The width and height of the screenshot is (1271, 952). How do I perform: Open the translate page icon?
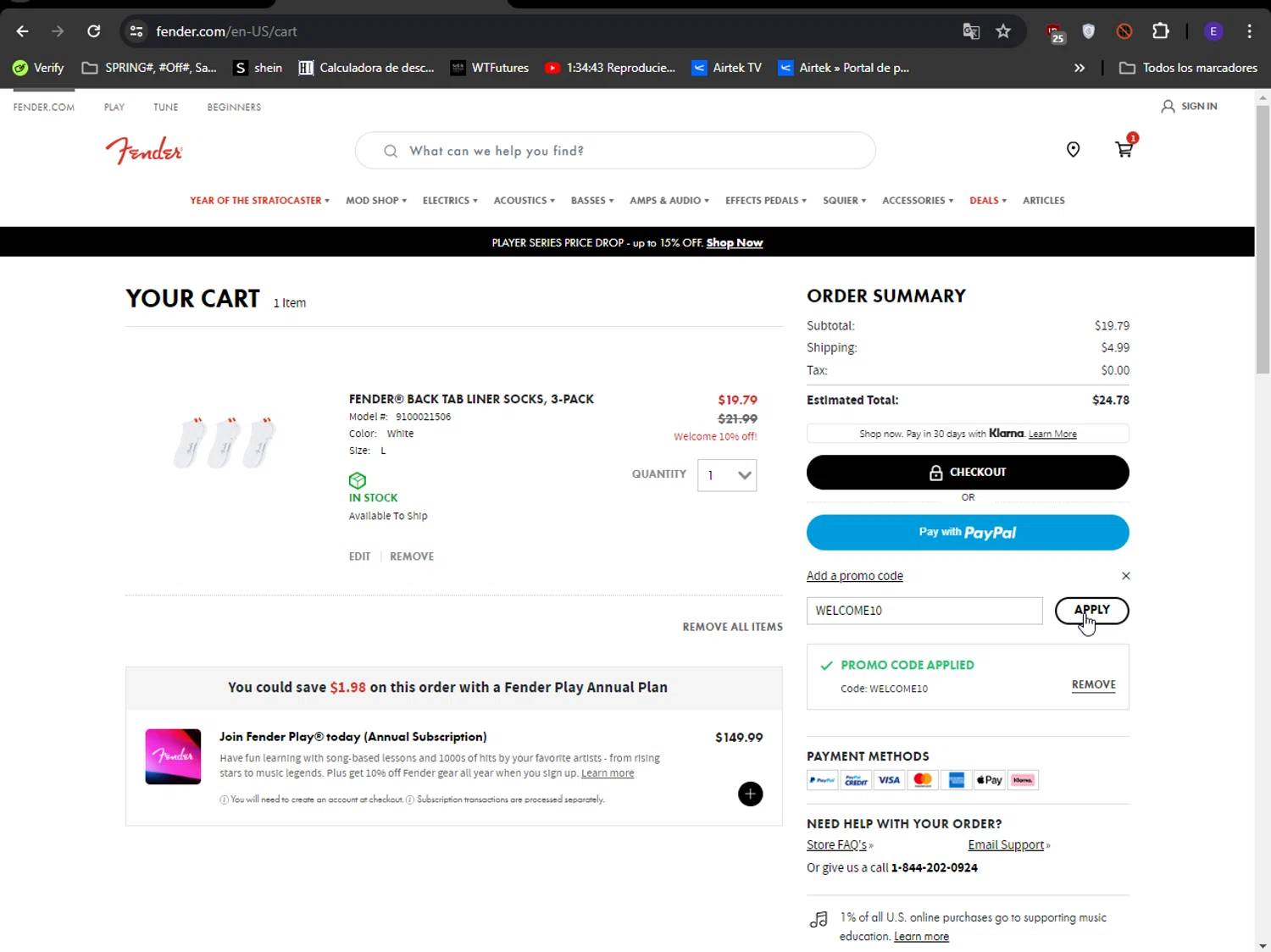pos(971,31)
